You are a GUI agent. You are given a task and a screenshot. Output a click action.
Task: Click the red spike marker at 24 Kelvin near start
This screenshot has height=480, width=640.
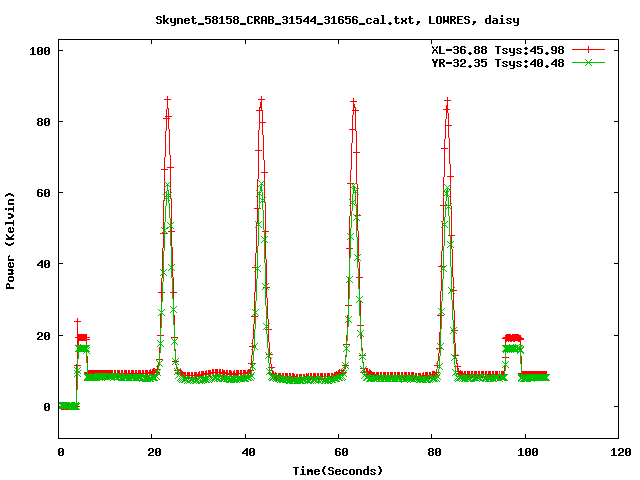[77, 322]
